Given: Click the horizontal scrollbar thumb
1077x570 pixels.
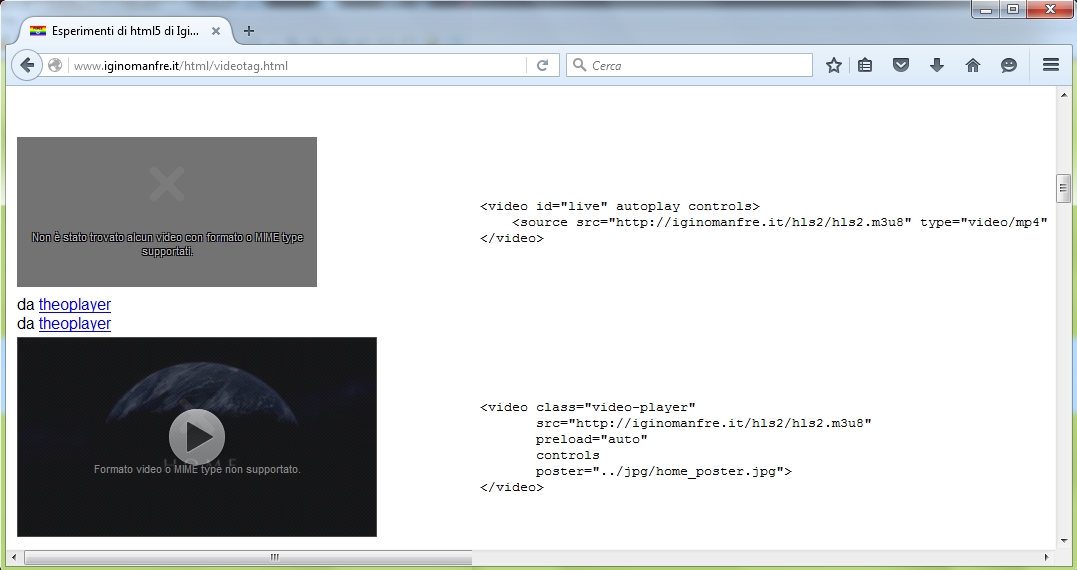Looking at the screenshot, I should [x=247, y=557].
